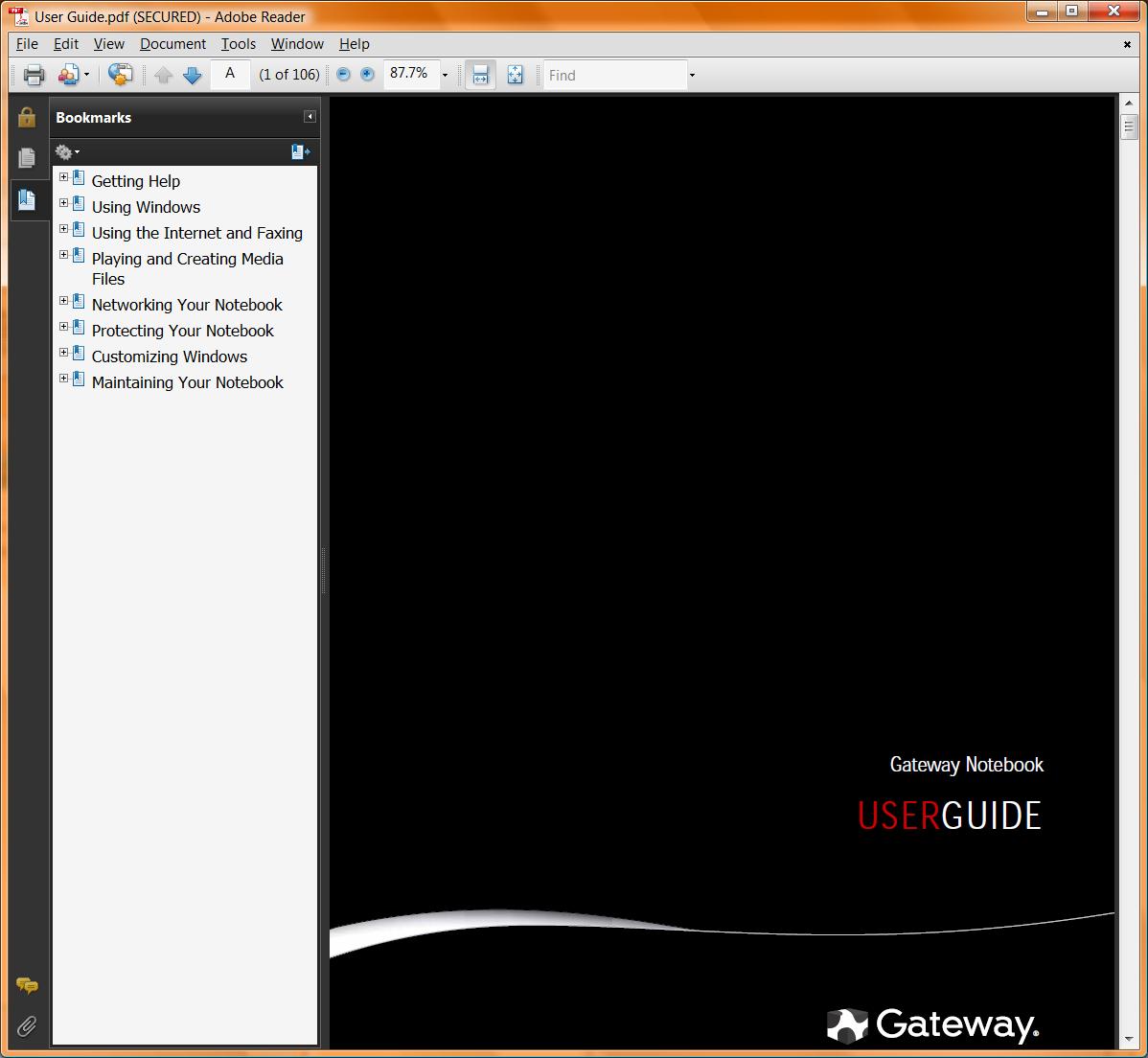Toggle Fit Page view mode
1148x1058 pixels.
[515, 75]
